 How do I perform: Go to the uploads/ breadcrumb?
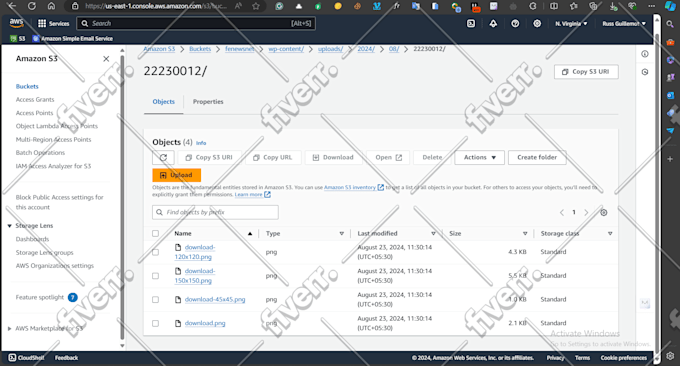[x=330, y=49]
